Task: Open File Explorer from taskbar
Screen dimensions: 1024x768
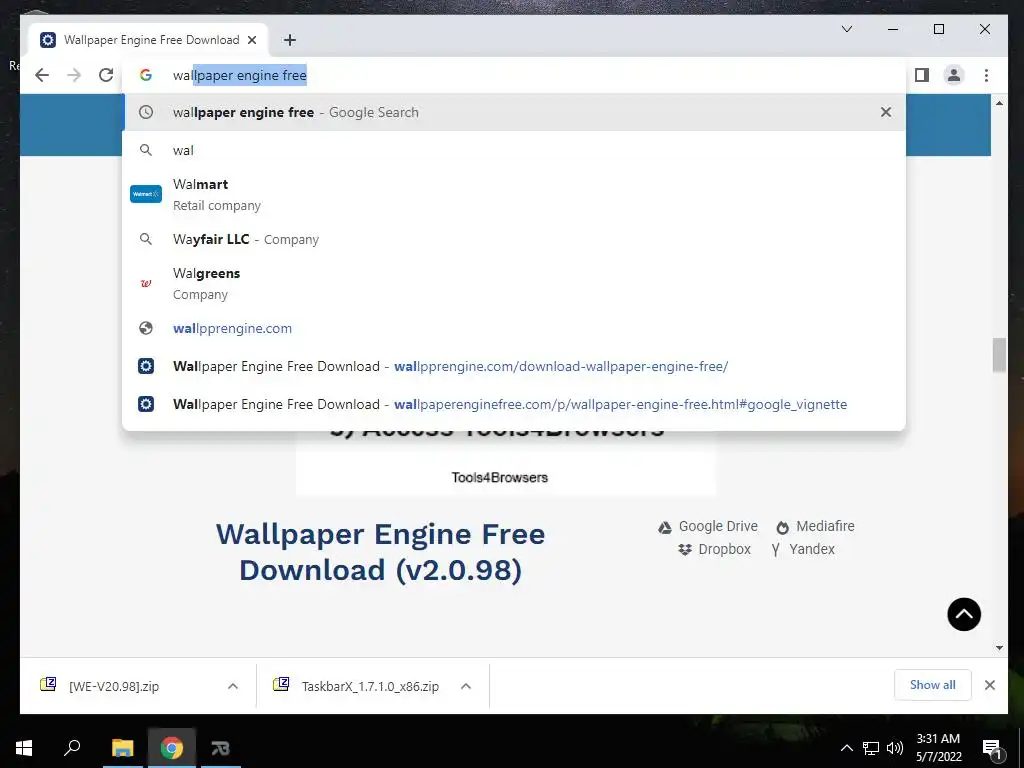Action: coord(122,748)
